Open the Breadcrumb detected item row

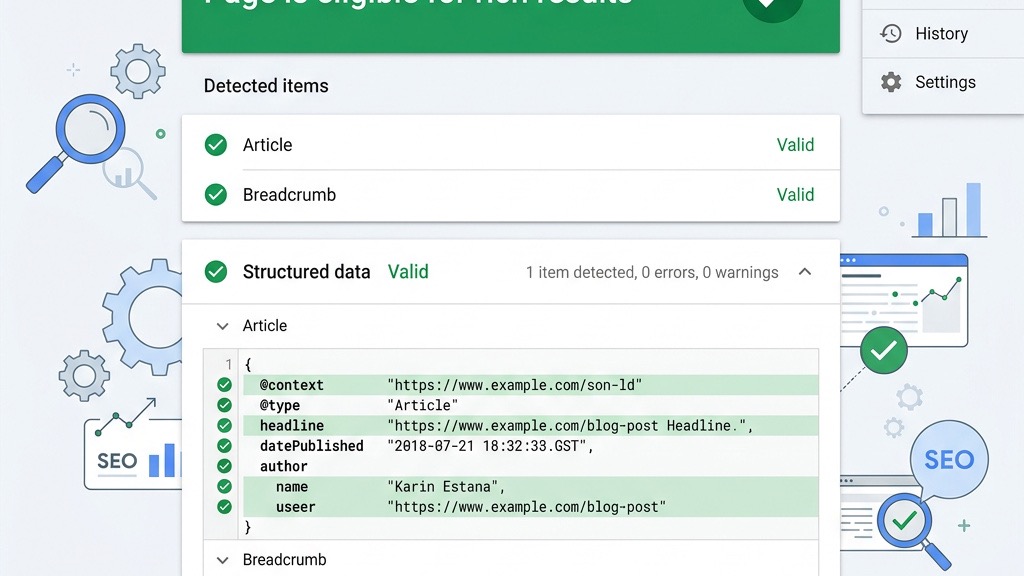(289, 195)
